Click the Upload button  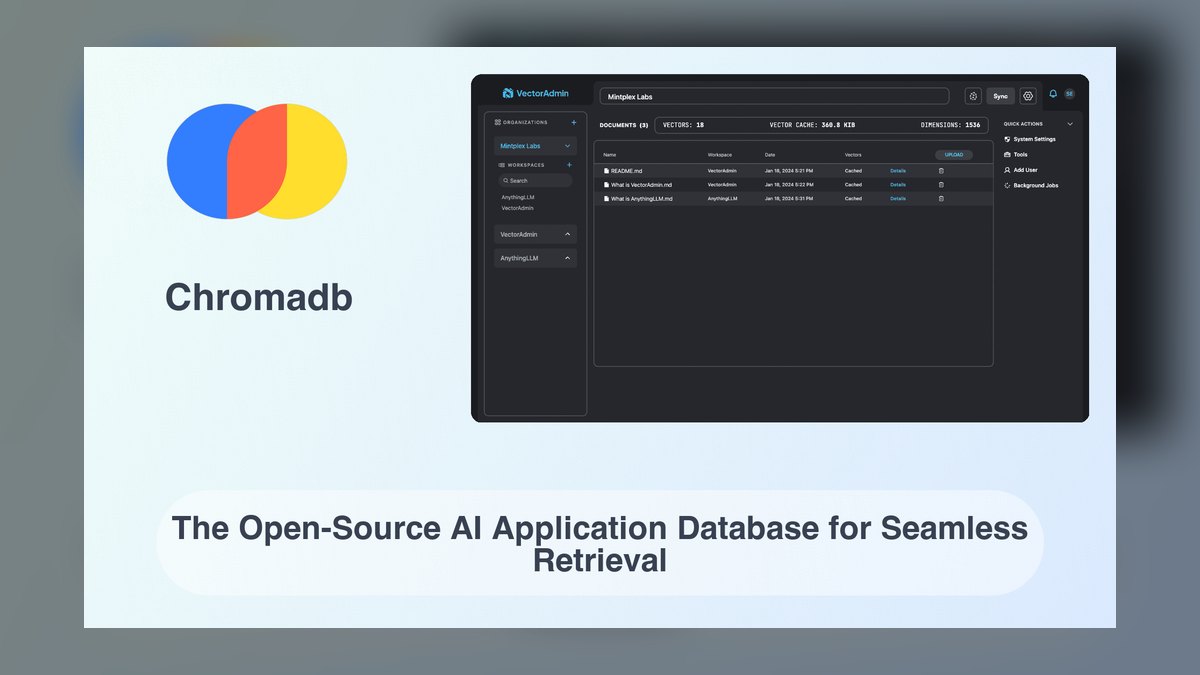(954, 155)
